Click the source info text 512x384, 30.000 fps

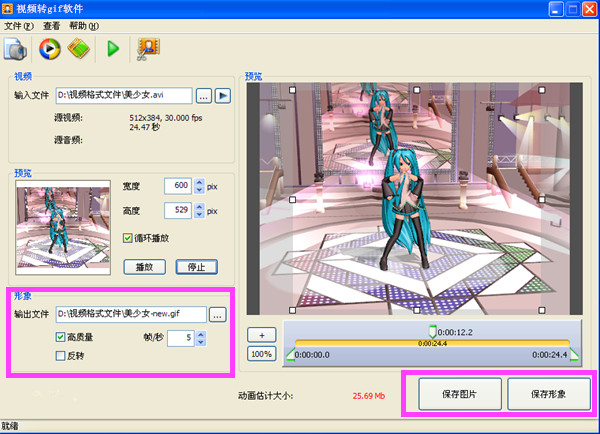pyautogui.click(x=166, y=118)
